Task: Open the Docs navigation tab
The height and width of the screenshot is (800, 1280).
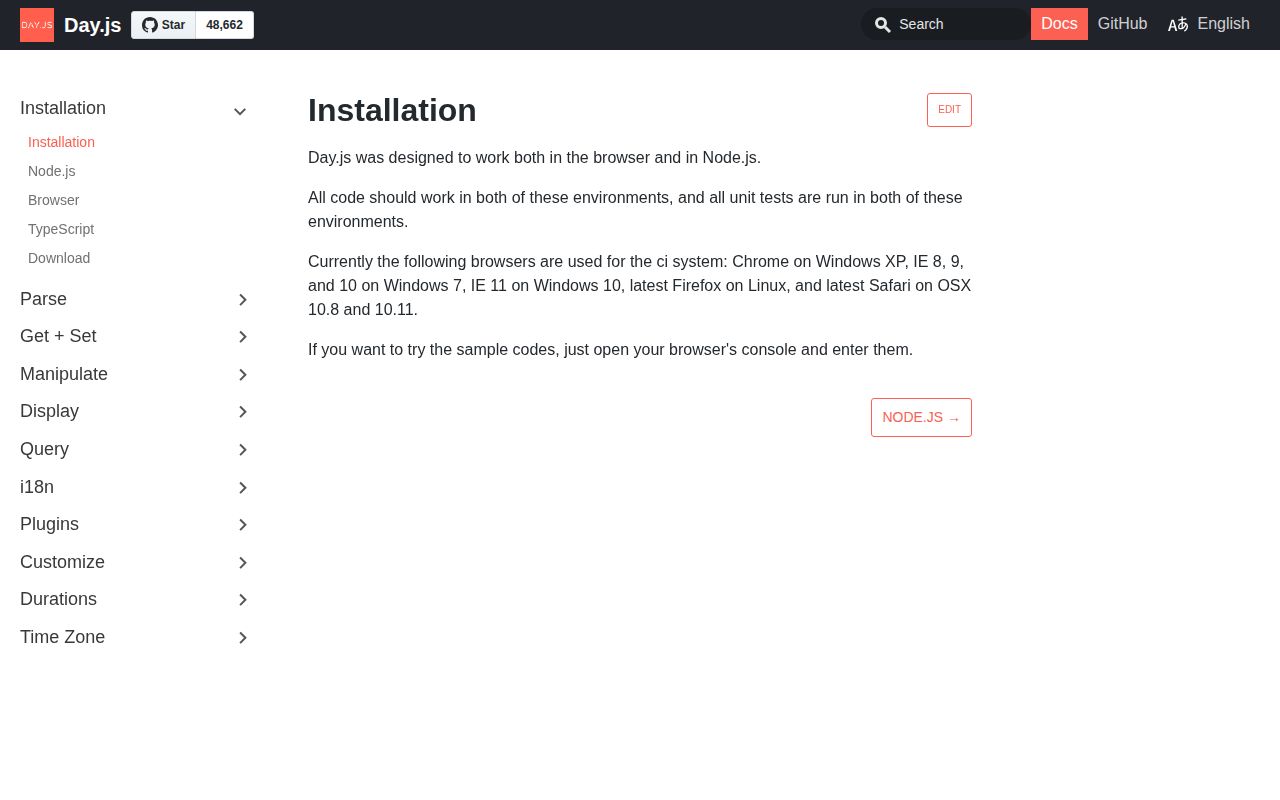Action: (1059, 24)
